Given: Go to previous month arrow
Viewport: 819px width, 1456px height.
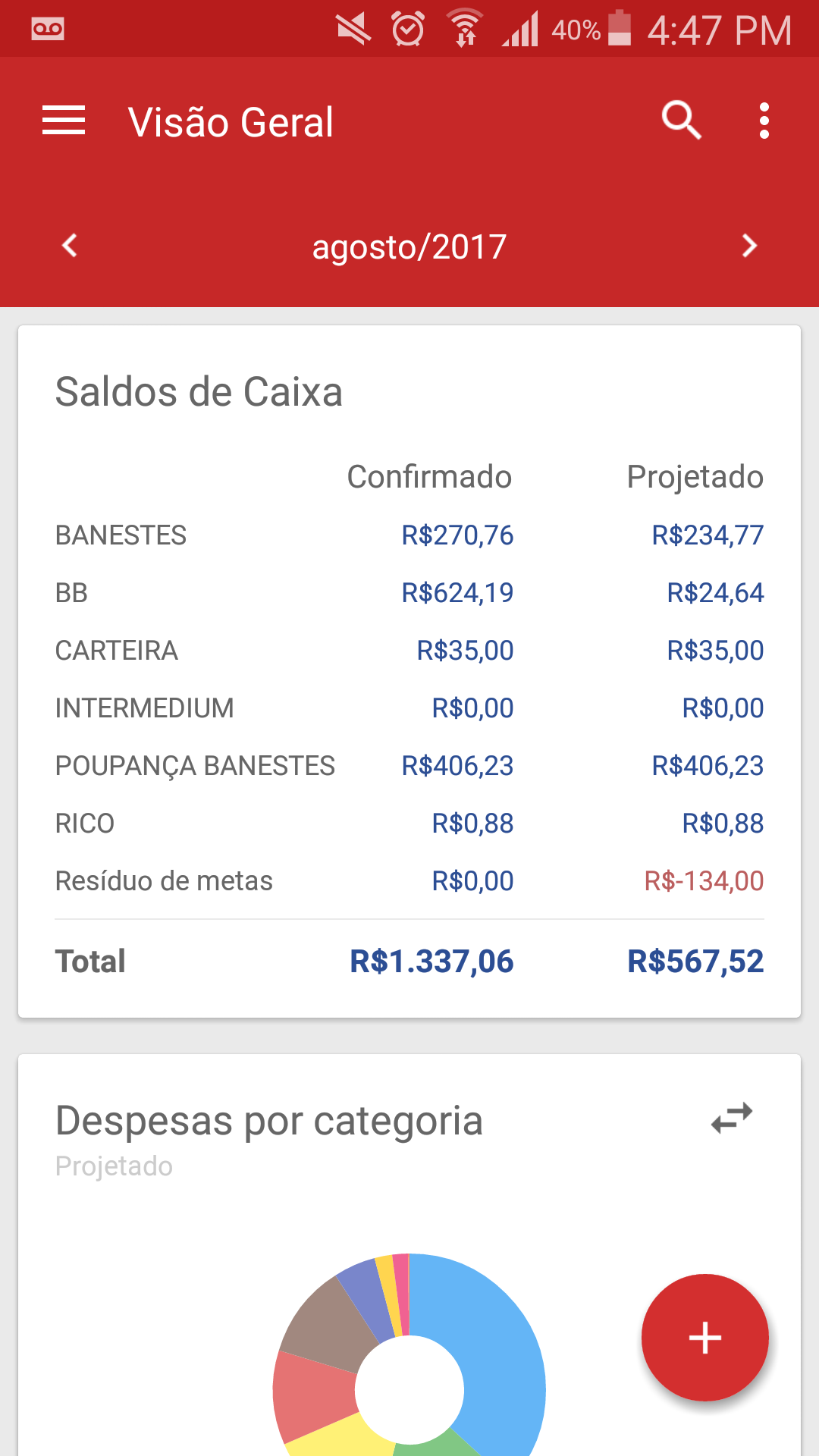Looking at the screenshot, I should tap(70, 246).
